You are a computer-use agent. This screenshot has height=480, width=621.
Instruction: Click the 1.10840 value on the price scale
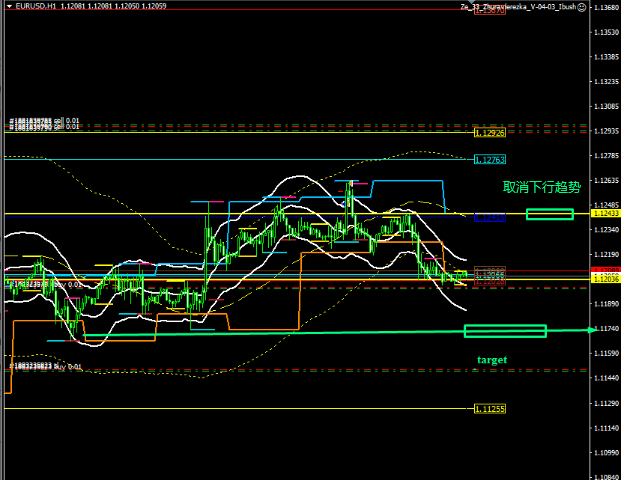point(605,452)
